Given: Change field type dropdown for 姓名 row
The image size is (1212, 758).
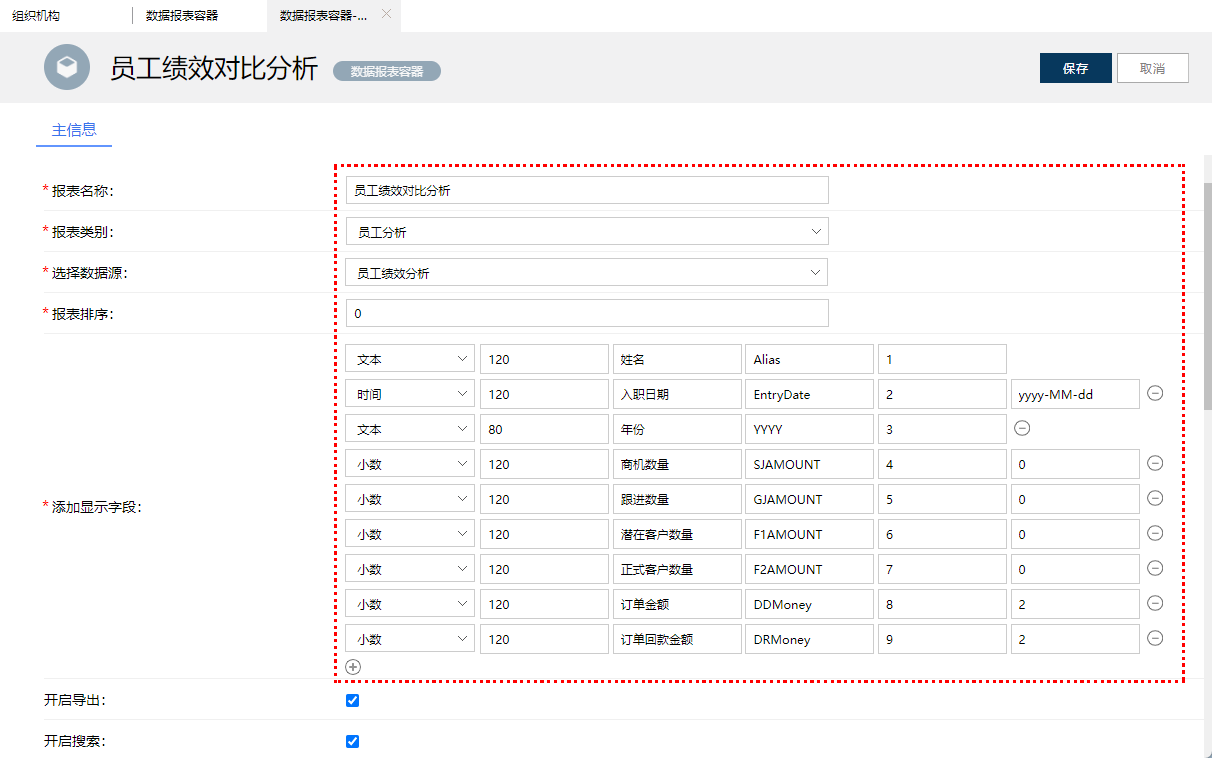Looking at the screenshot, I should pyautogui.click(x=410, y=358).
